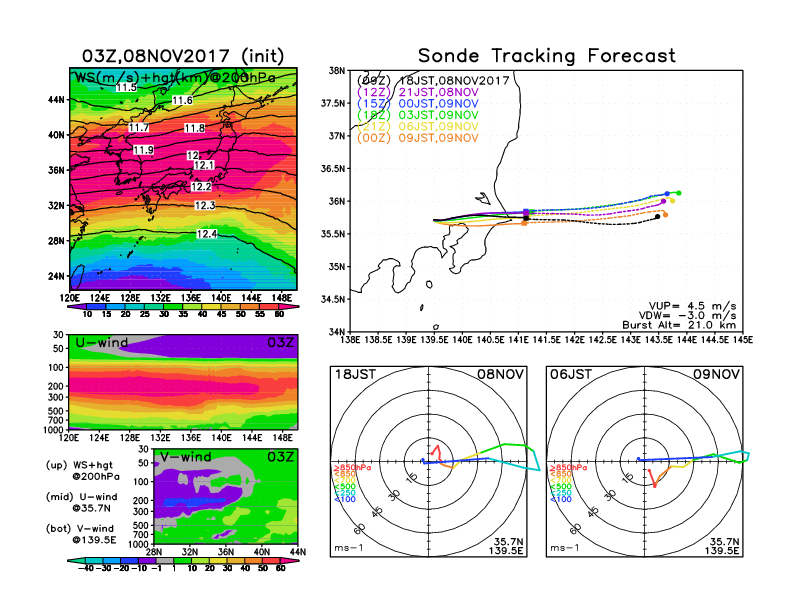Click the 12.4 height contour label

coord(207,234)
